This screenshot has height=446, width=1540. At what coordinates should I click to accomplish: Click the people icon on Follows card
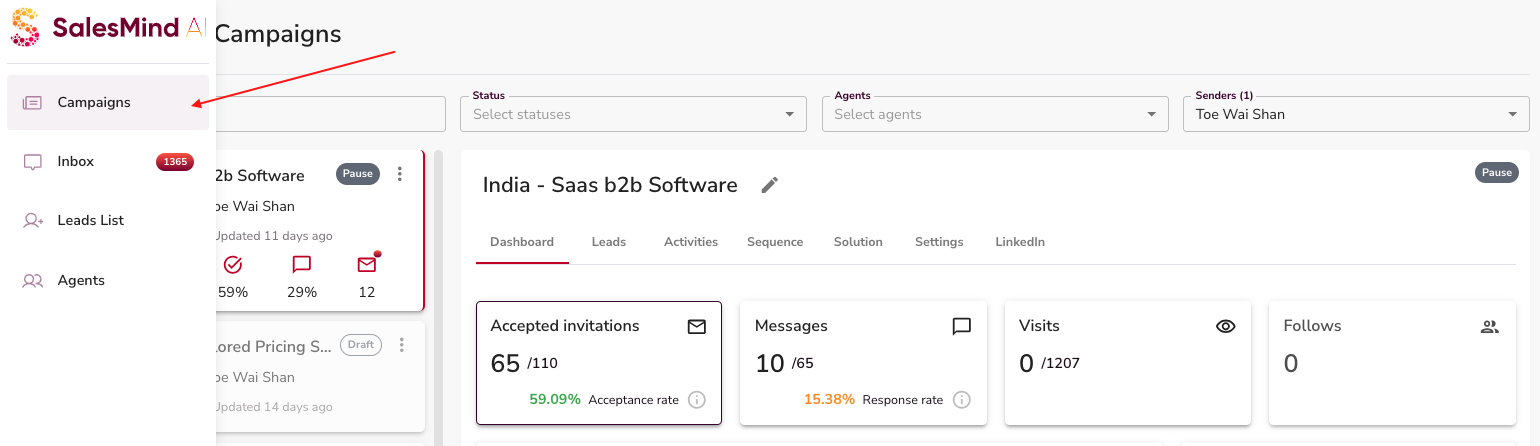(x=1489, y=326)
